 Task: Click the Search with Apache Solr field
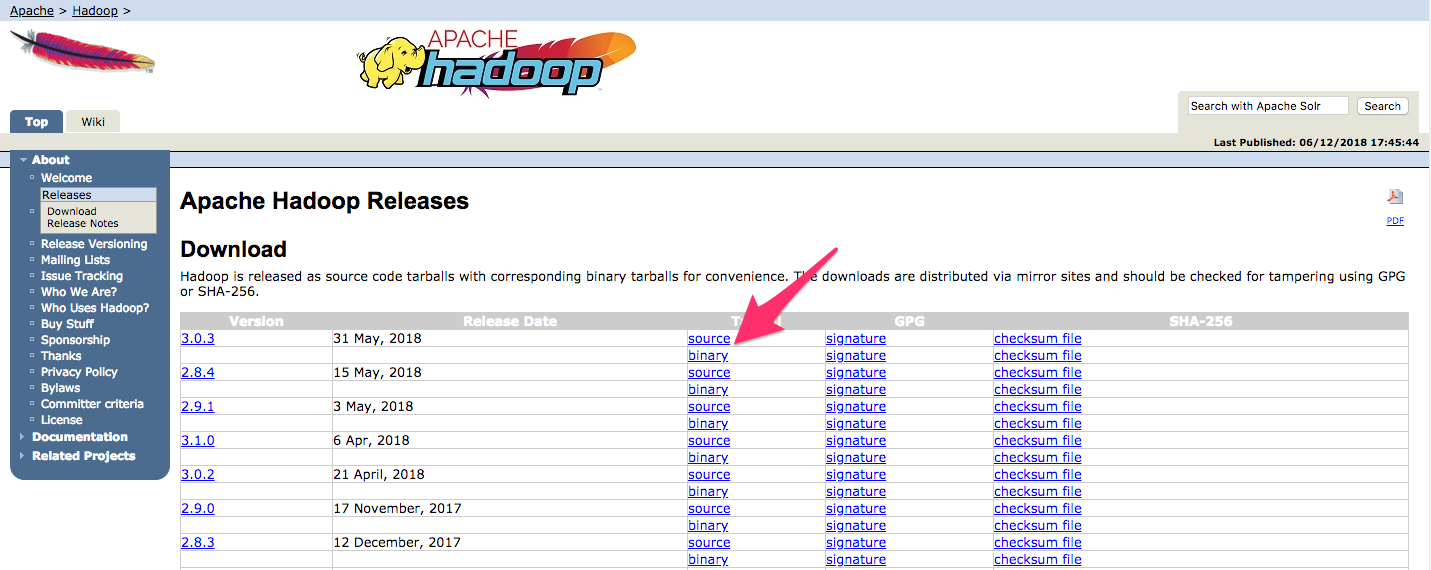point(1268,106)
